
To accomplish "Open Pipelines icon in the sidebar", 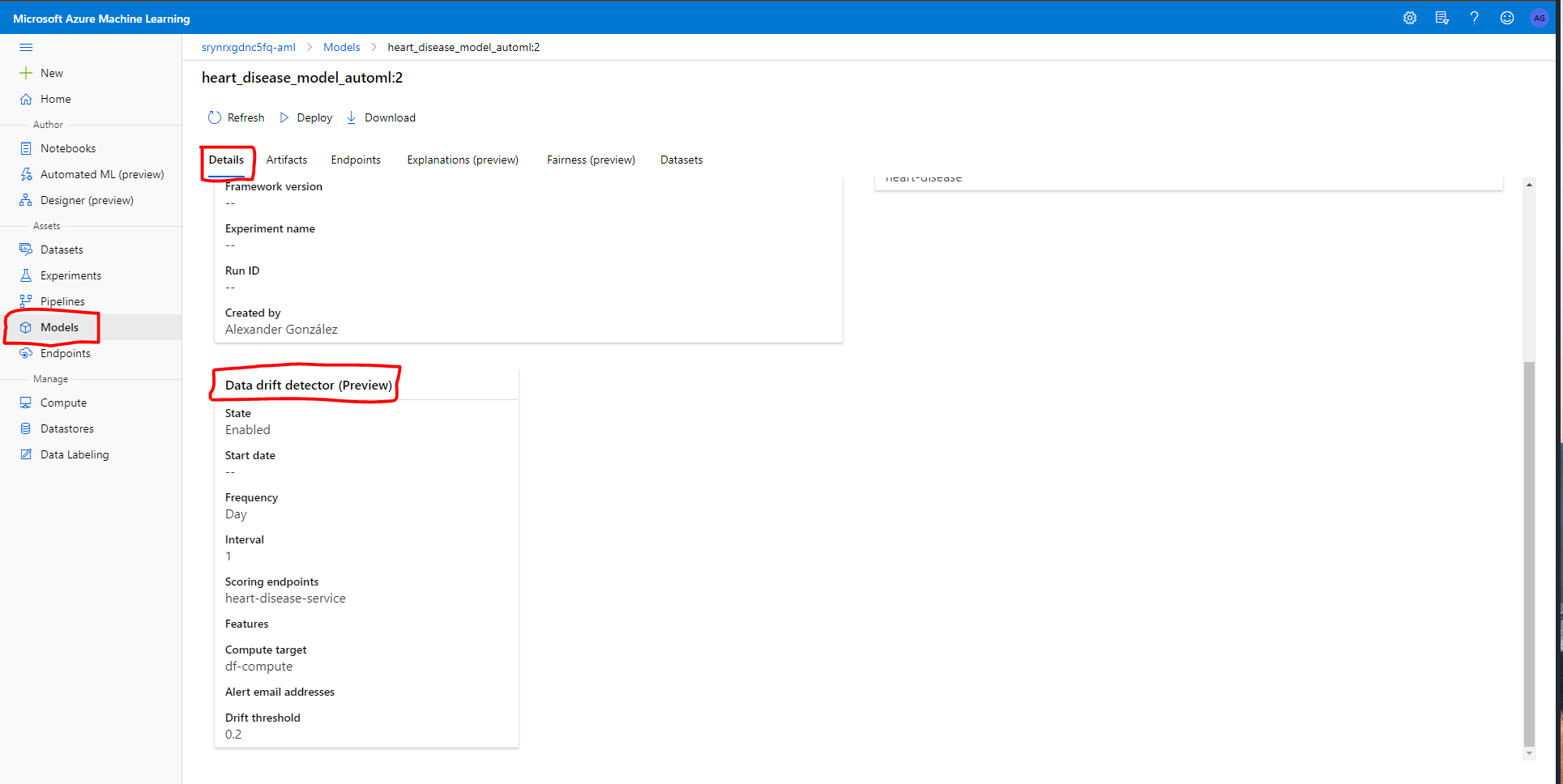I will tap(26, 301).
